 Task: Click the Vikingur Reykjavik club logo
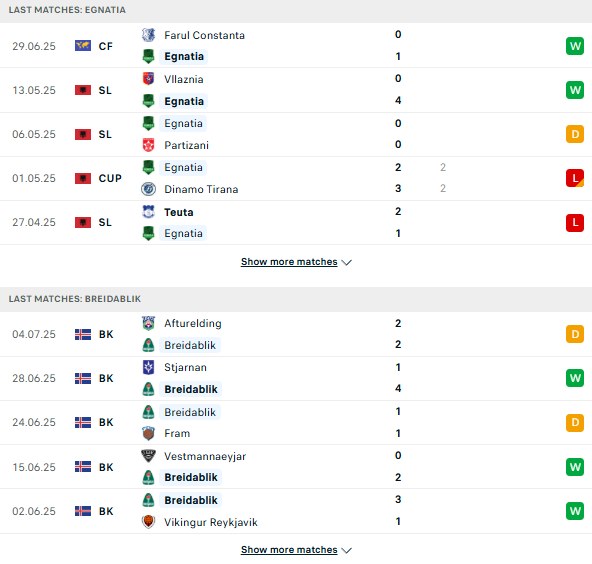(x=148, y=522)
